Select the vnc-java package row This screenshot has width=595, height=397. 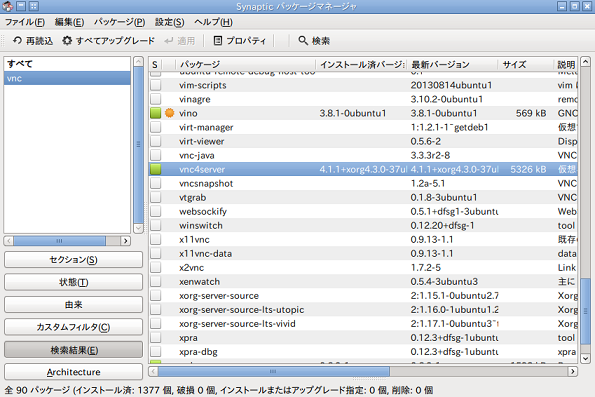363,155
